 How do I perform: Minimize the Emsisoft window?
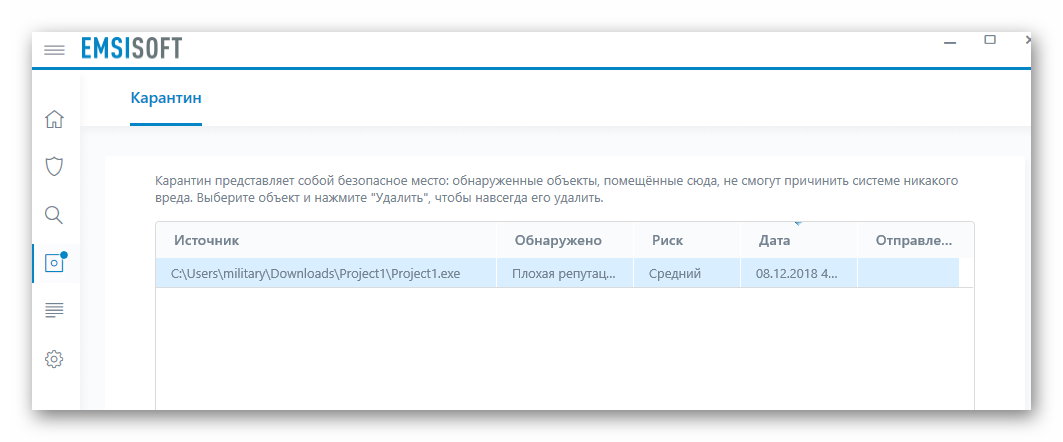click(950, 42)
